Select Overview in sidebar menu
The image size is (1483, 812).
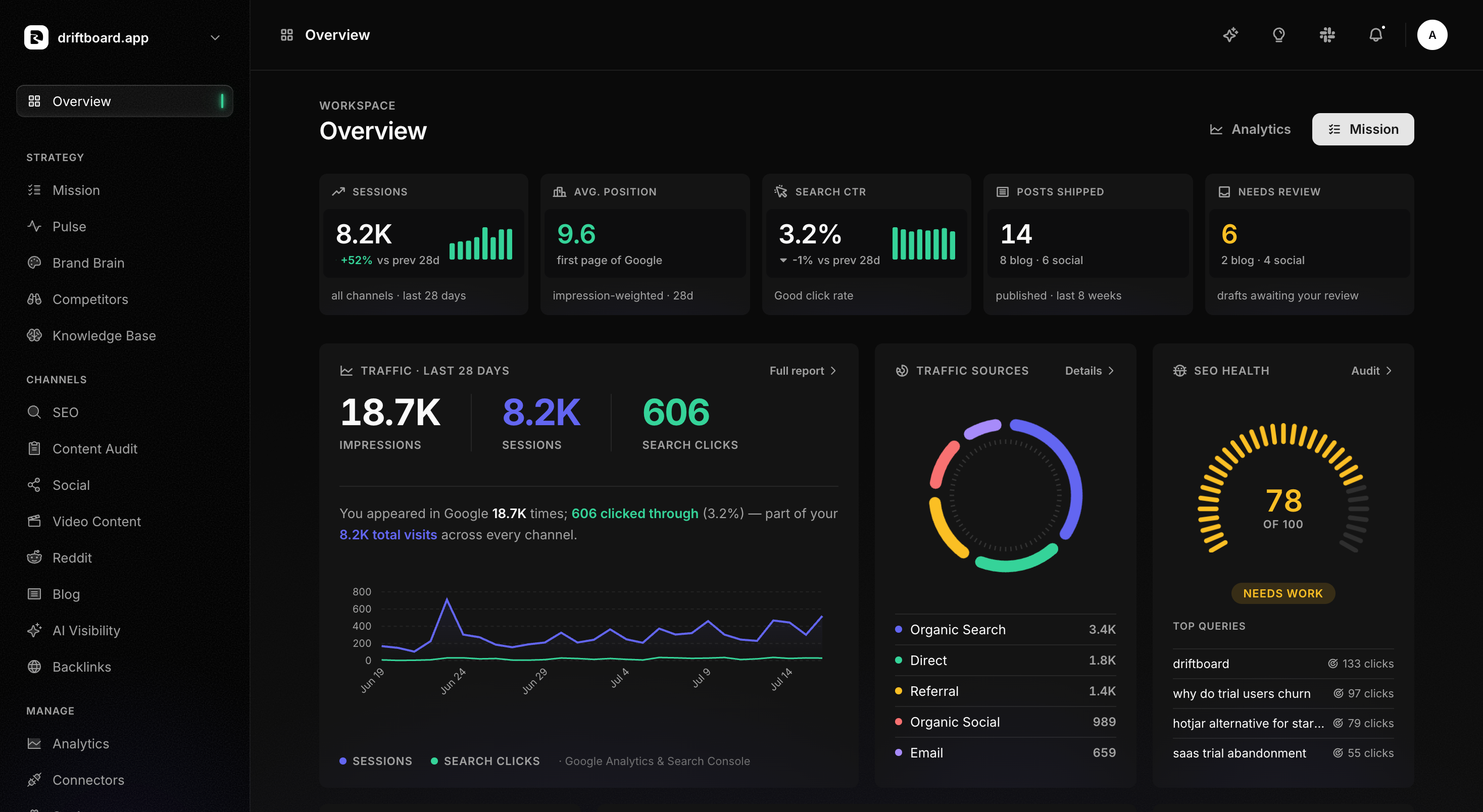click(124, 101)
